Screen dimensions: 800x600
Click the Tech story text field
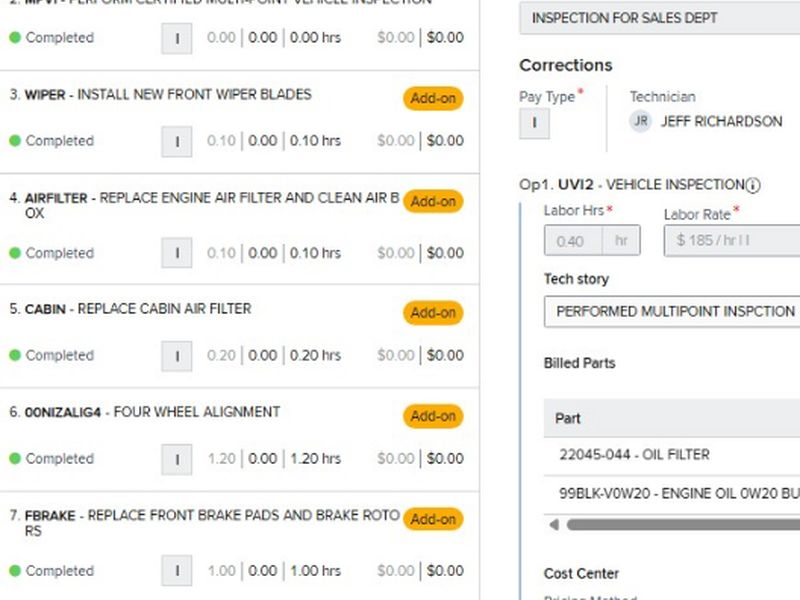[x=672, y=311]
